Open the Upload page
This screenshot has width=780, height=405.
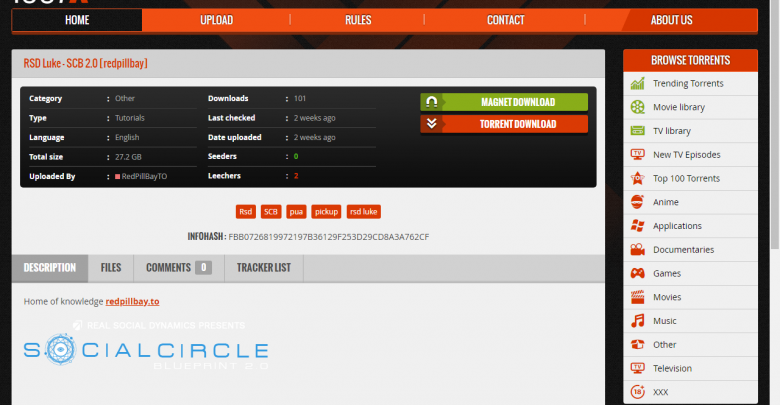click(216, 20)
